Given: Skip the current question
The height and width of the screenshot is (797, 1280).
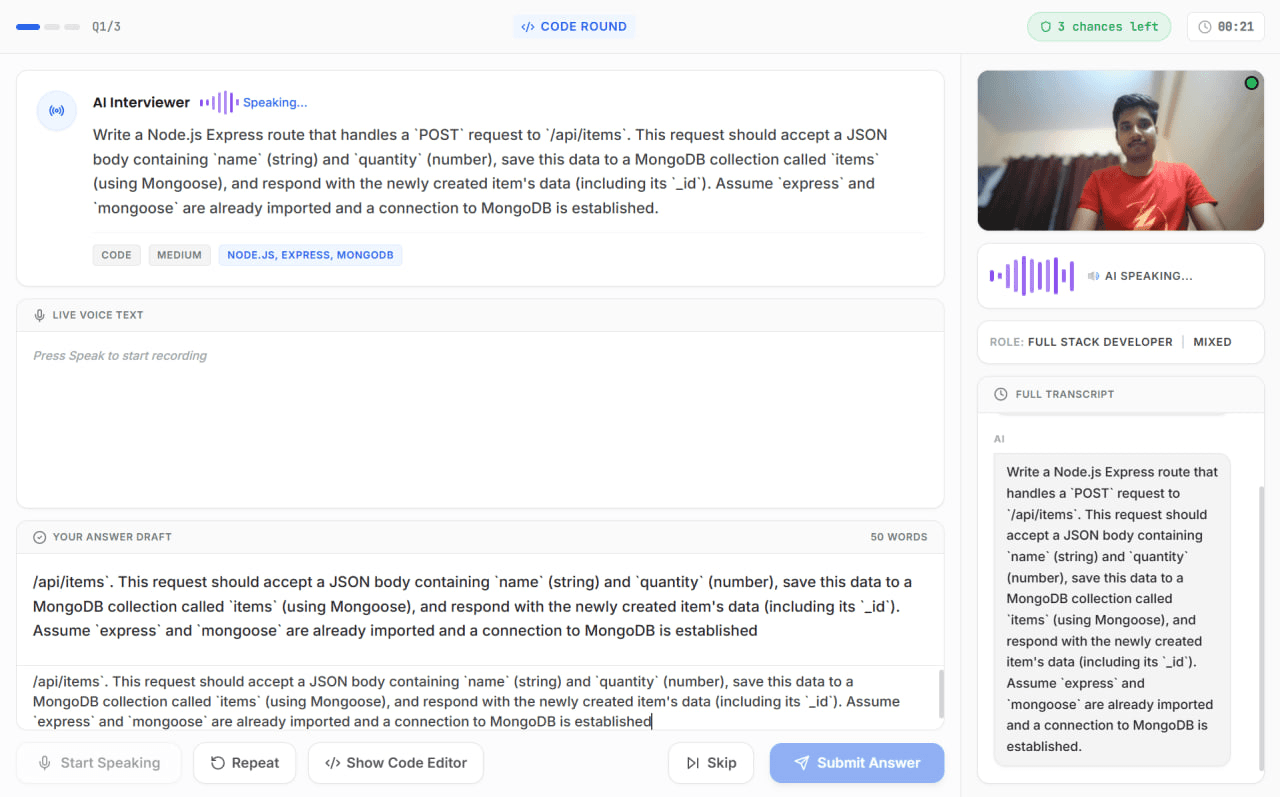Looking at the screenshot, I should [711, 763].
